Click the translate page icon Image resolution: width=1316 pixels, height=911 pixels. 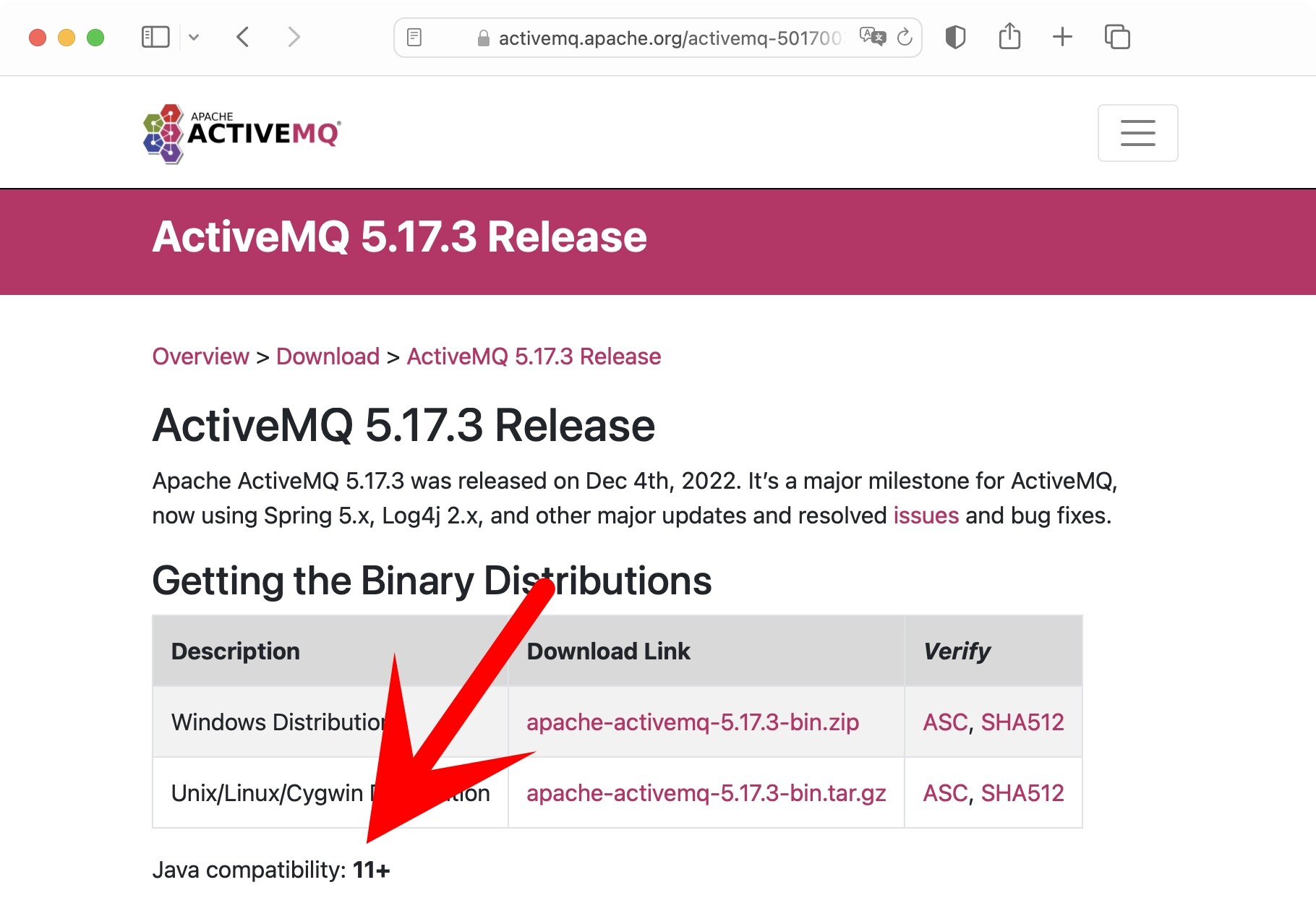point(872,37)
